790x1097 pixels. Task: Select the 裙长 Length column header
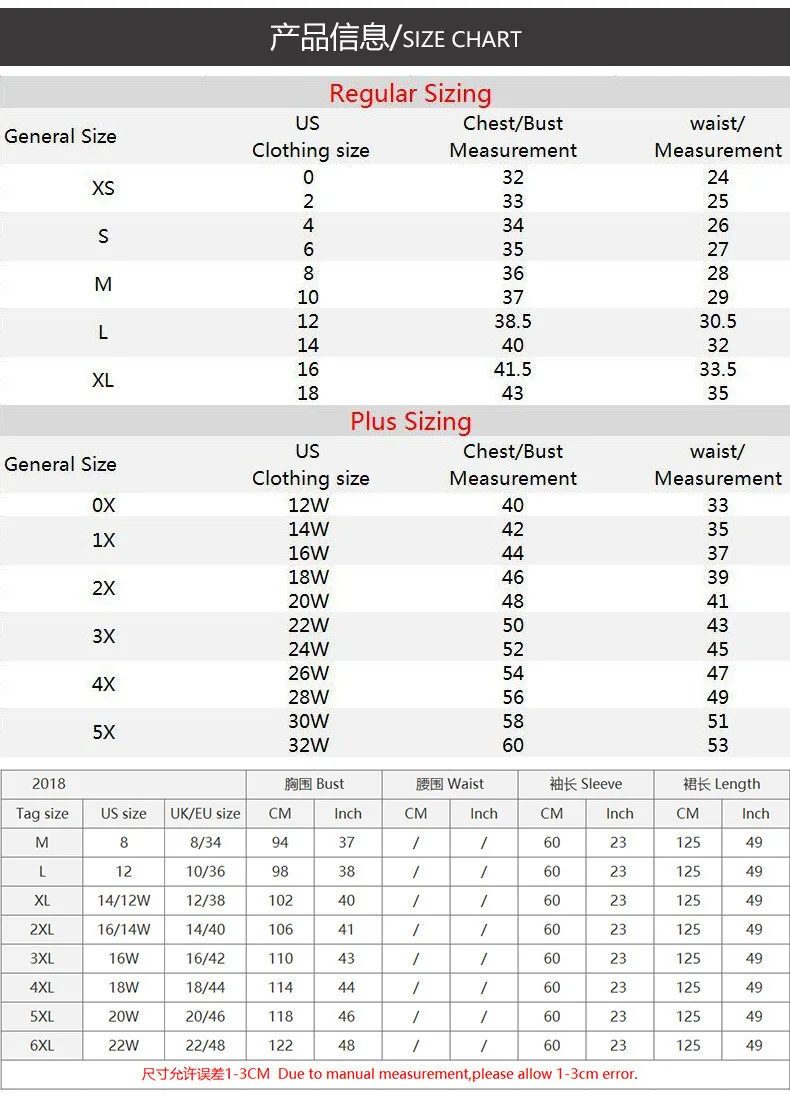(x=721, y=784)
